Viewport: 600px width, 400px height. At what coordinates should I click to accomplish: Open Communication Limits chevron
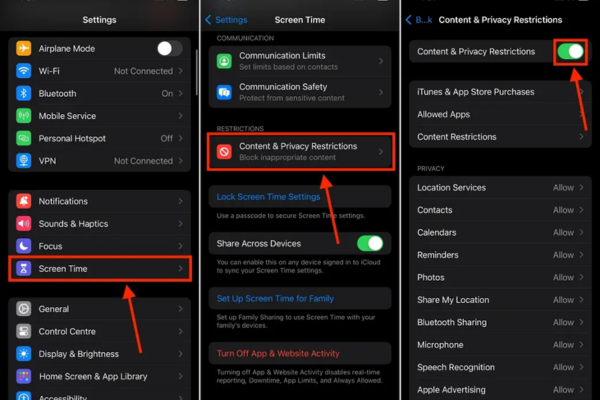coord(381,61)
